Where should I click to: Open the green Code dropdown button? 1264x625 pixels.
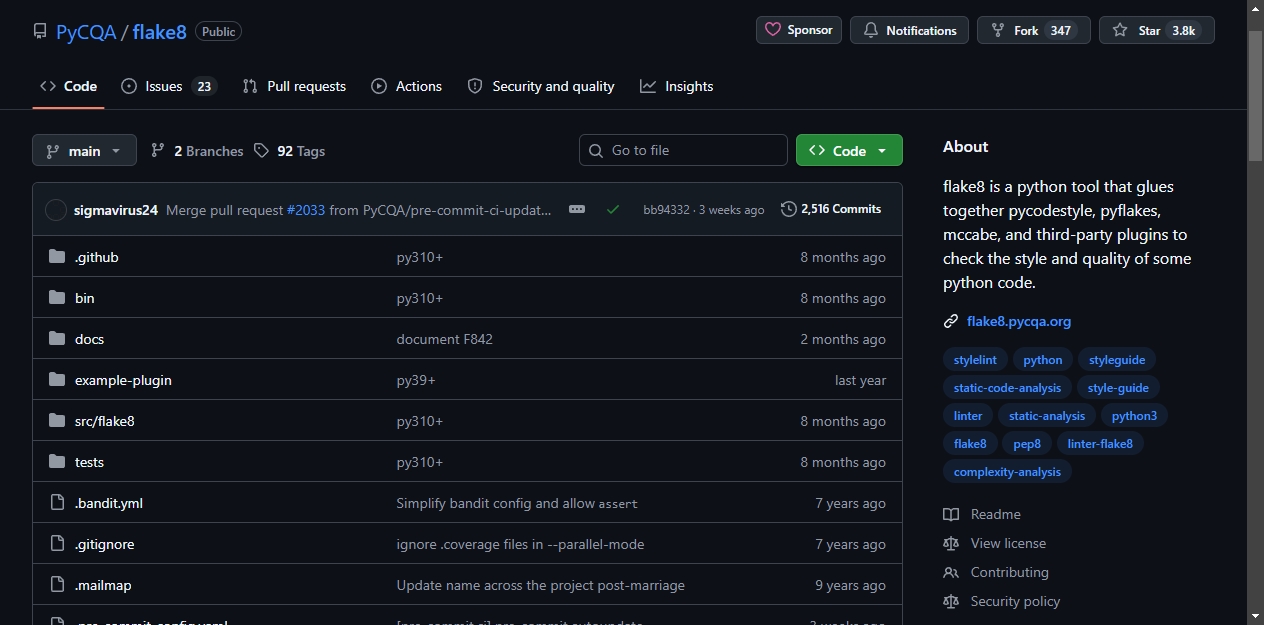(x=849, y=150)
